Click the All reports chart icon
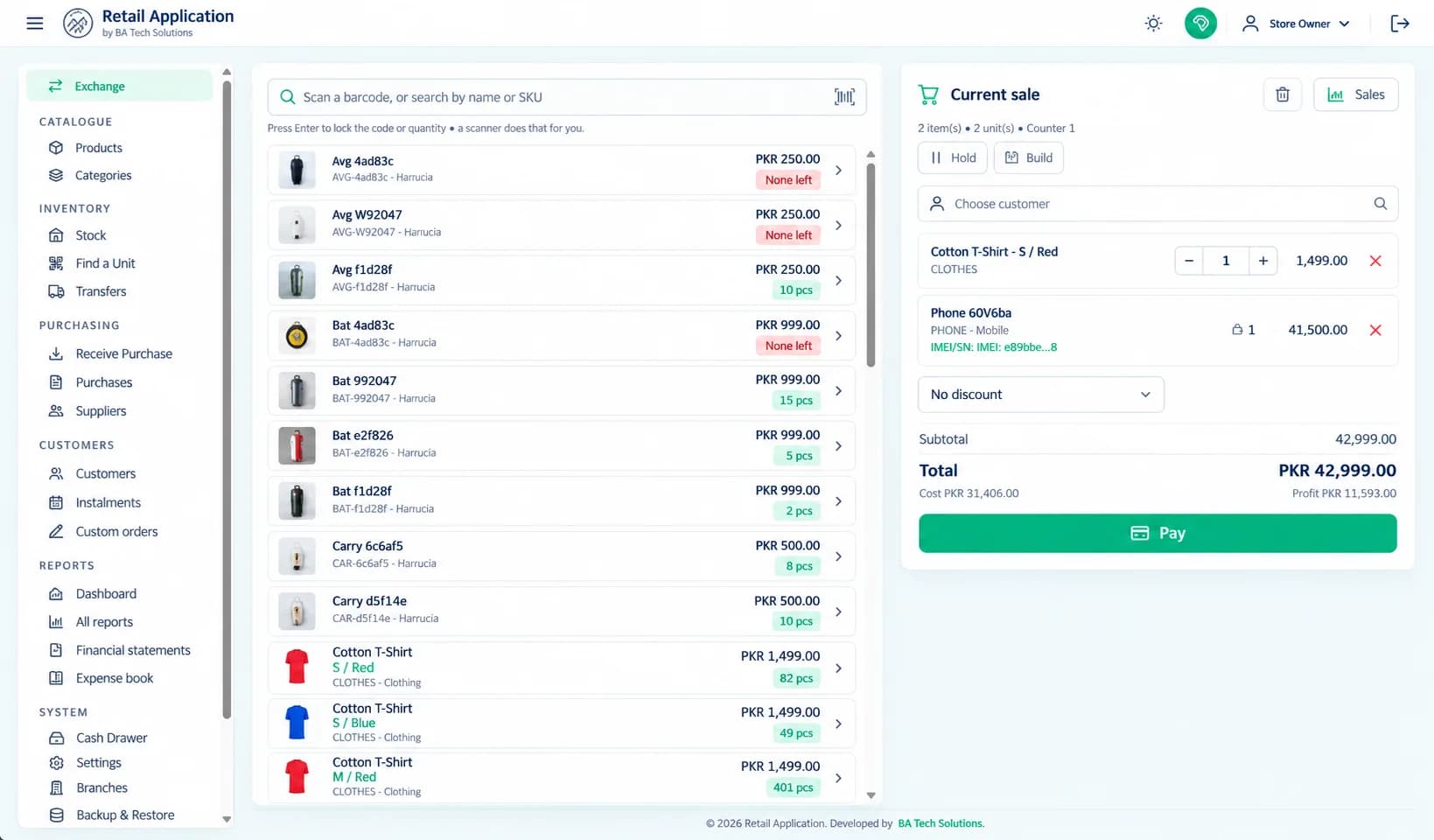This screenshot has height=840, width=1434. coord(56,622)
